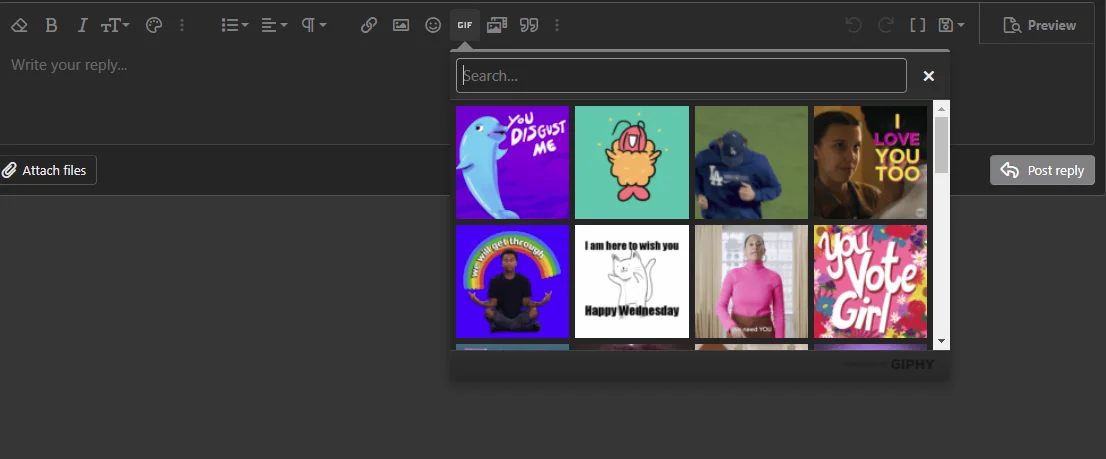1106x459 pixels.
Task: Toggle bold formatting
Action: (x=51, y=25)
